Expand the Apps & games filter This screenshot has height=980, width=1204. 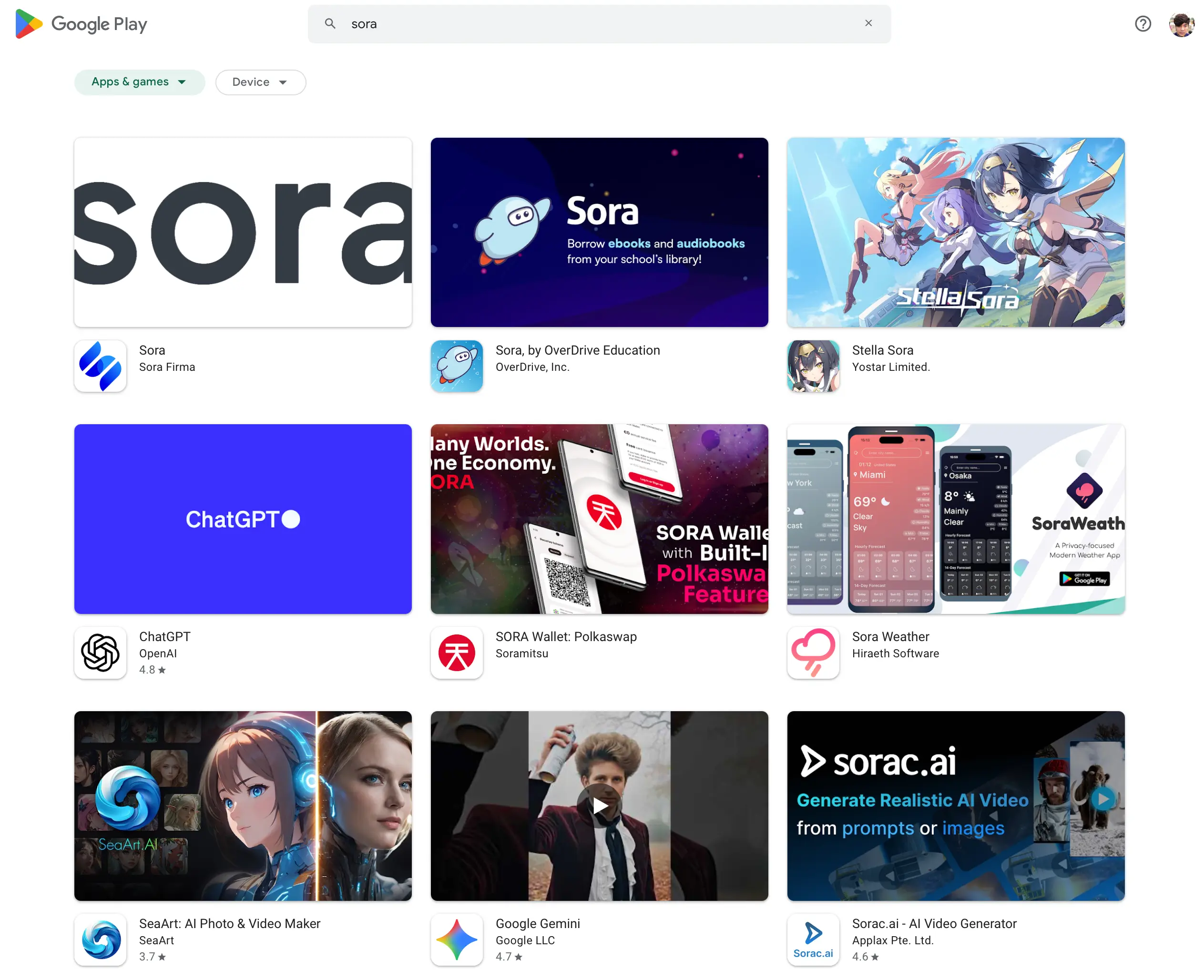[x=139, y=82]
